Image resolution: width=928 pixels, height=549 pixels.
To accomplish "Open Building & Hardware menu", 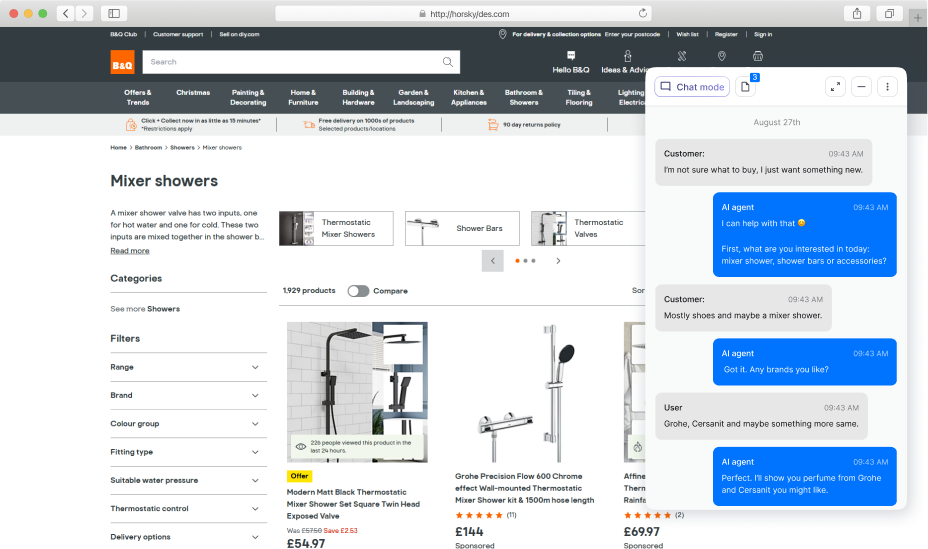I will [359, 98].
